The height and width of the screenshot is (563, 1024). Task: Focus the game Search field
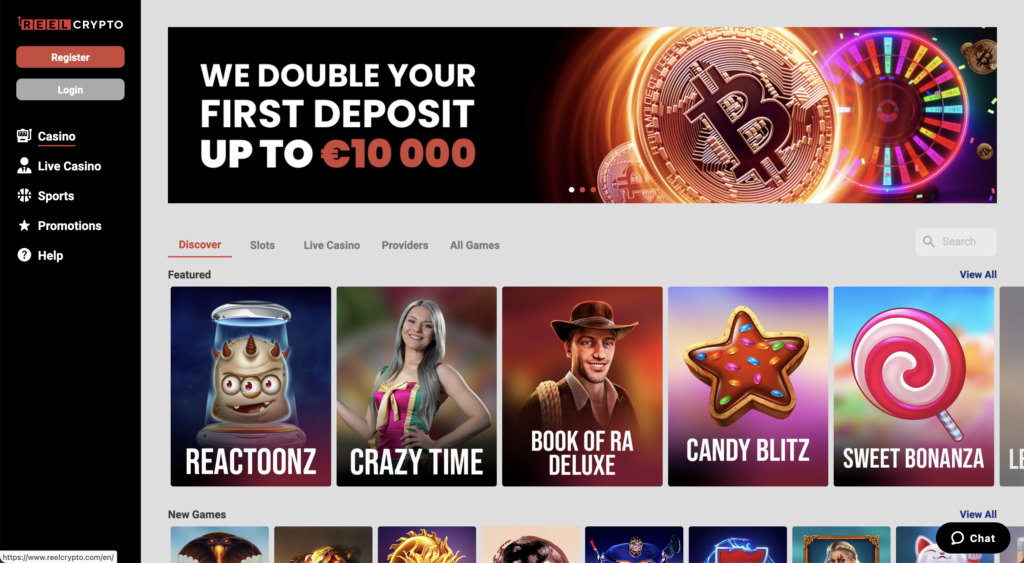[956, 242]
